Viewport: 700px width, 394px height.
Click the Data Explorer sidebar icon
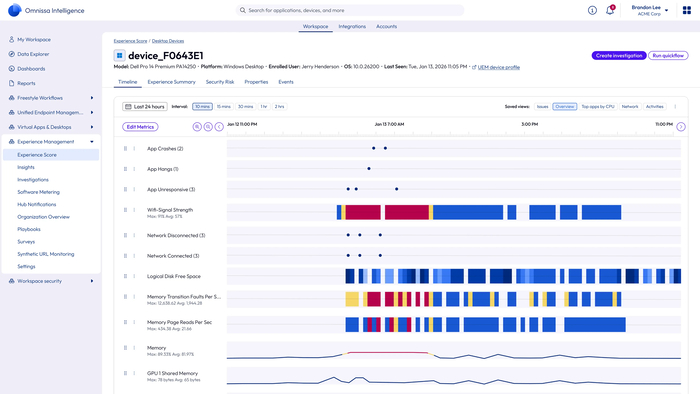[12, 54]
